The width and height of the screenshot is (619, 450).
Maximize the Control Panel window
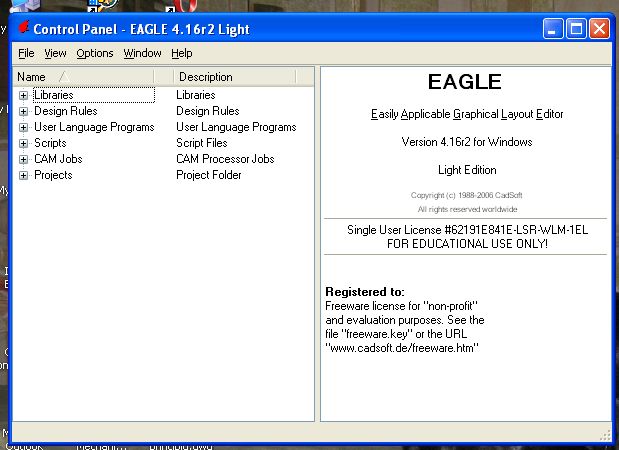pyautogui.click(x=576, y=29)
